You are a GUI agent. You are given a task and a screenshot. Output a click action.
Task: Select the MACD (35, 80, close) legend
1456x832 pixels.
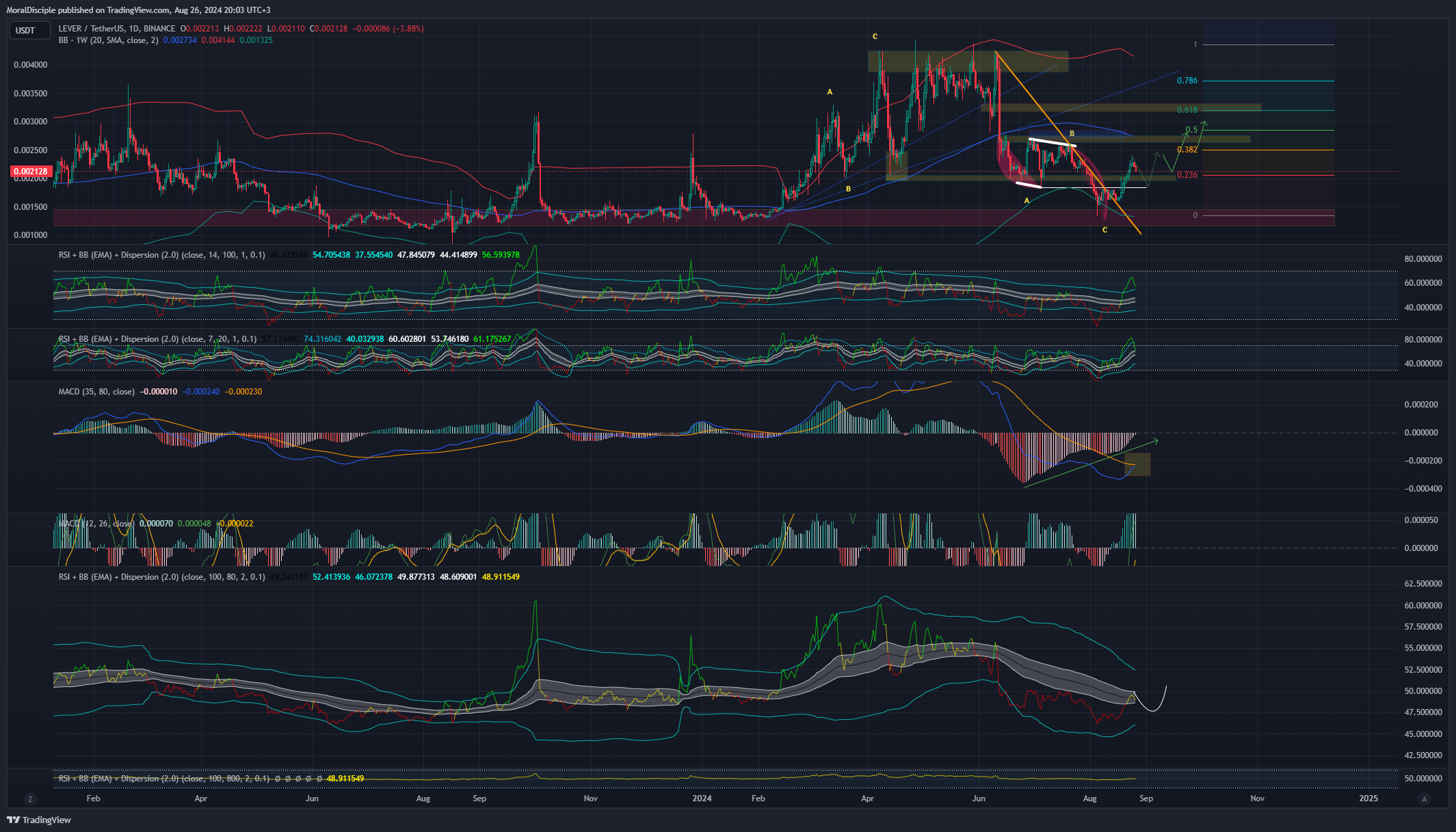click(x=96, y=392)
